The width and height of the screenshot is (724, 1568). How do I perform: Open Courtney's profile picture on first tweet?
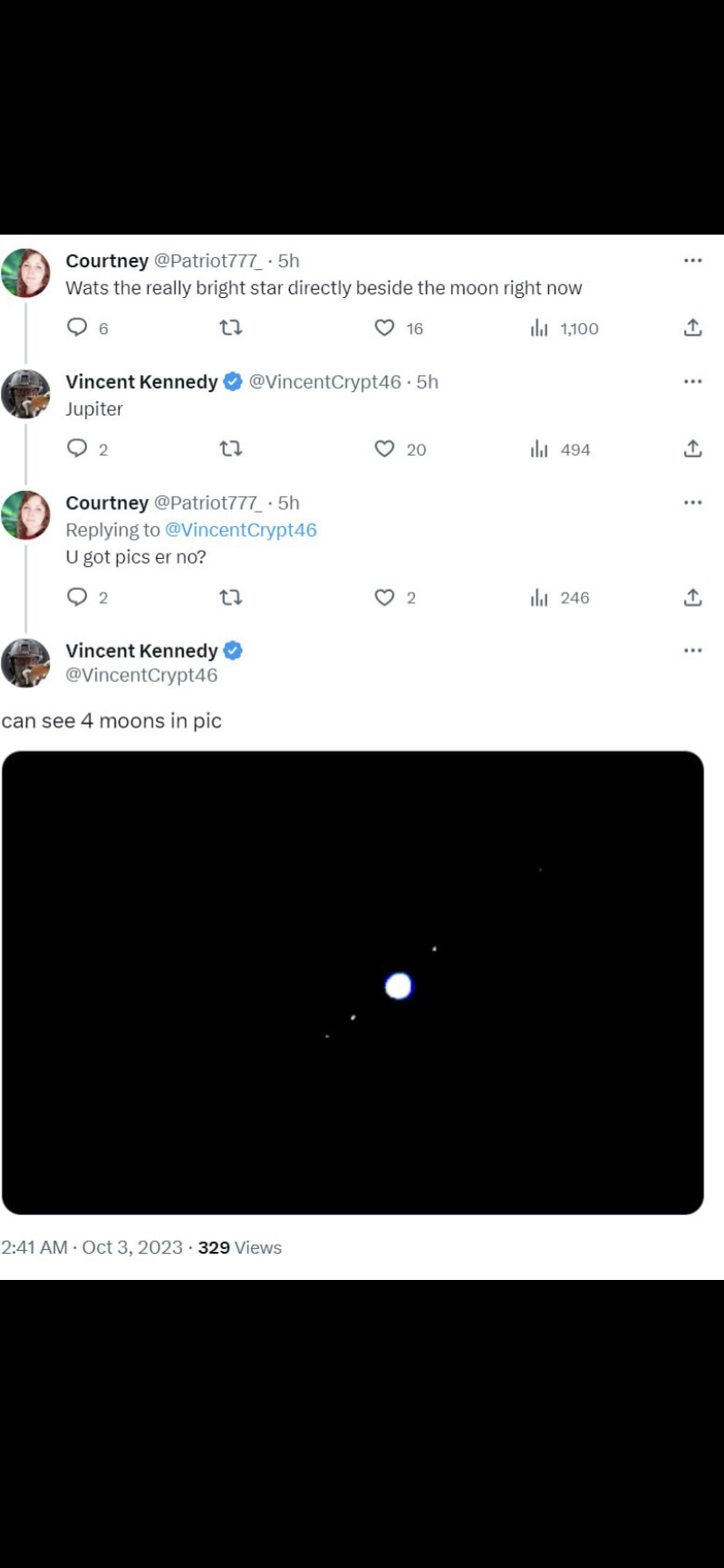click(26, 273)
